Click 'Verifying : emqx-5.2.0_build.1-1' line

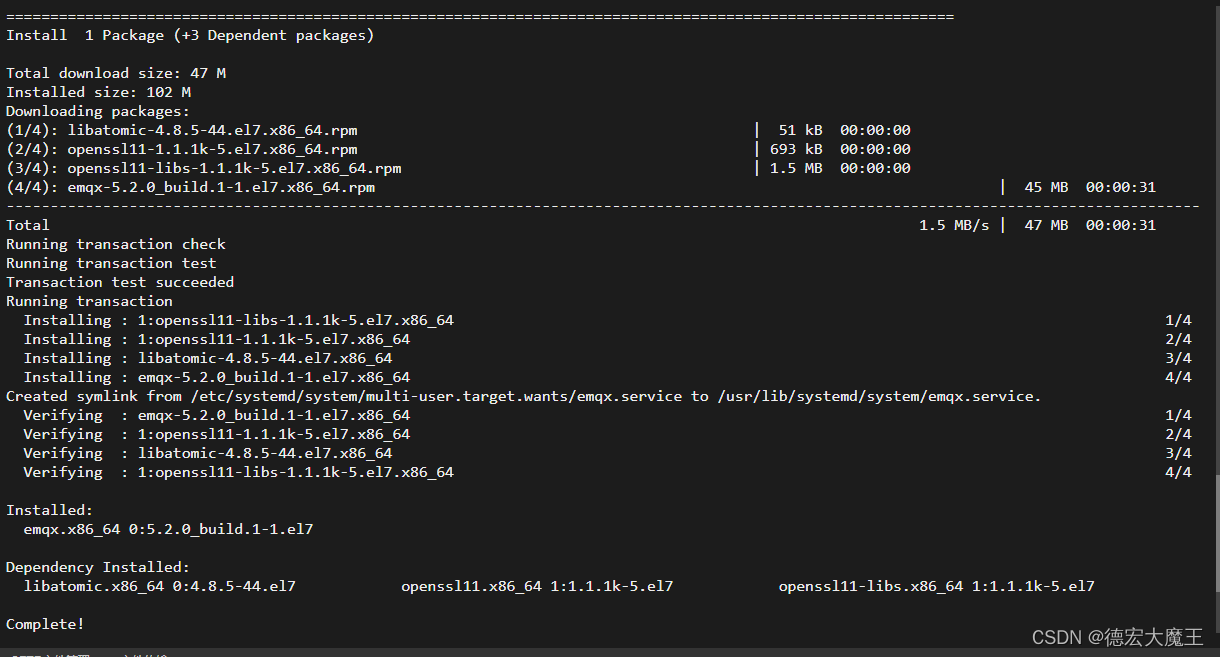pyautogui.click(x=608, y=415)
